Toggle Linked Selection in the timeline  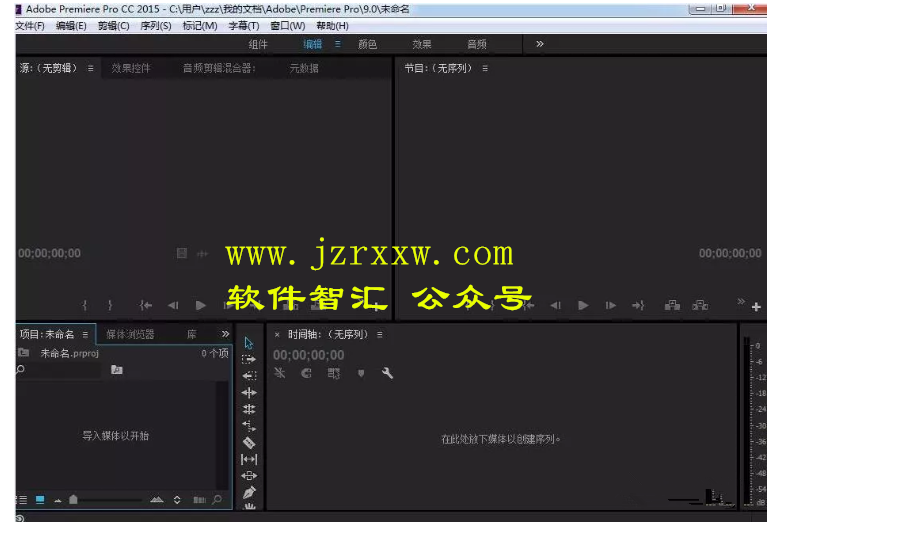point(333,373)
